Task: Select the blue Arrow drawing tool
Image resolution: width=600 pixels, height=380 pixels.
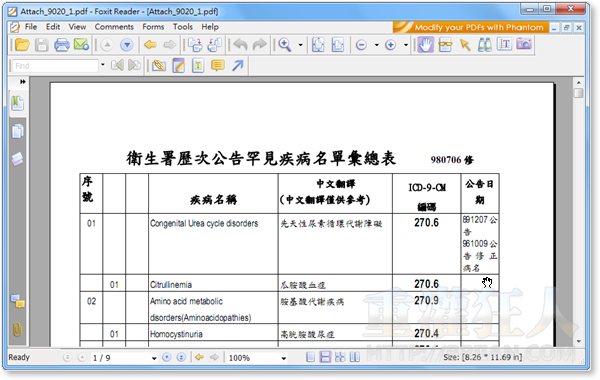Action: pos(238,66)
